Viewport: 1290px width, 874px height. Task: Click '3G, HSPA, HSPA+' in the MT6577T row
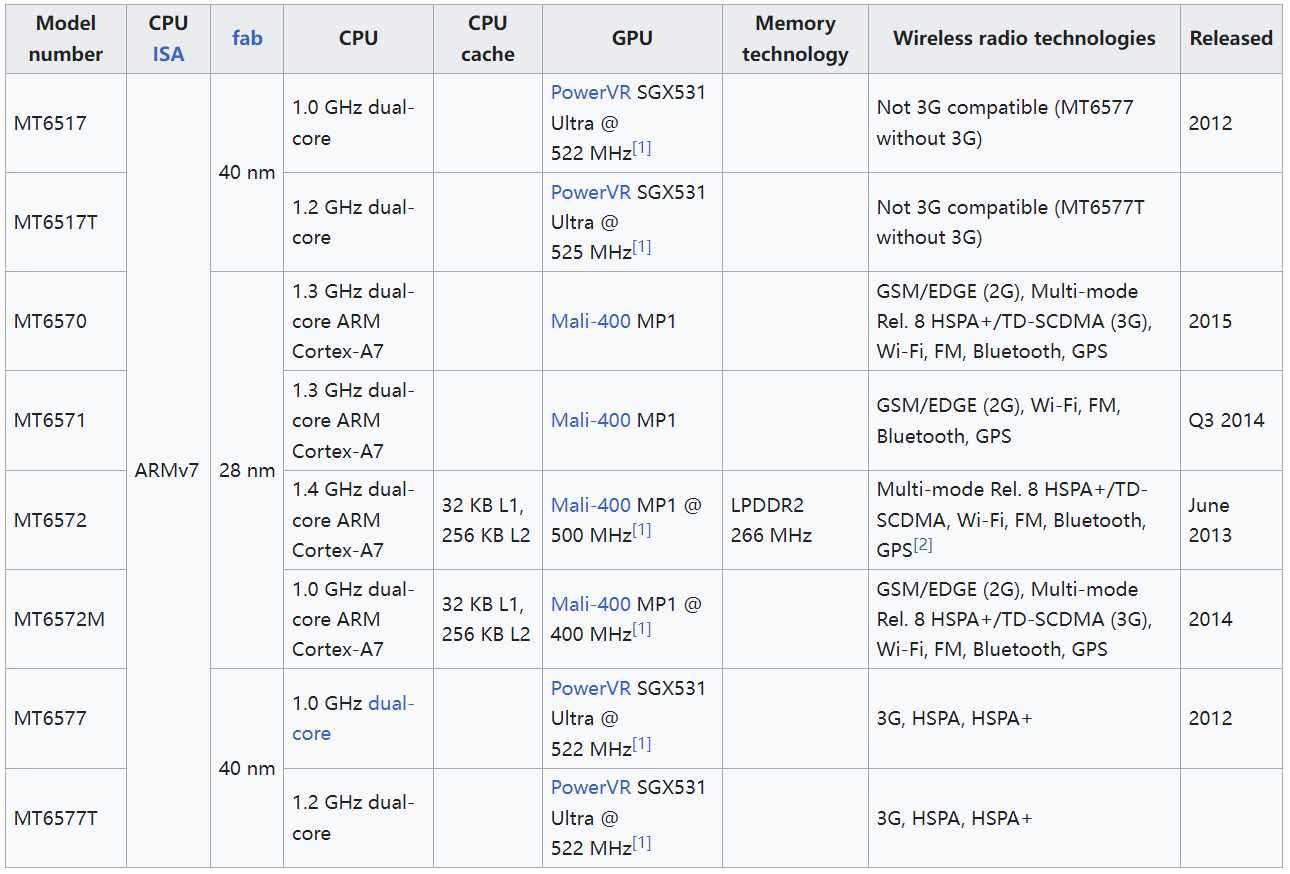click(x=1024, y=818)
